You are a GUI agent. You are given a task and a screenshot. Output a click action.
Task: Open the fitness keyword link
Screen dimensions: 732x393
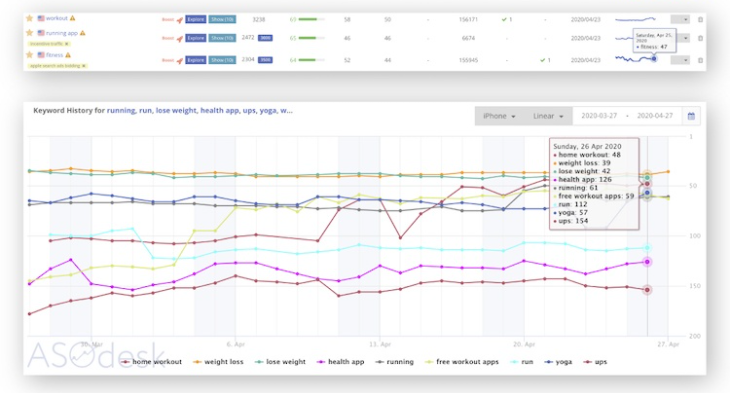(x=55, y=55)
